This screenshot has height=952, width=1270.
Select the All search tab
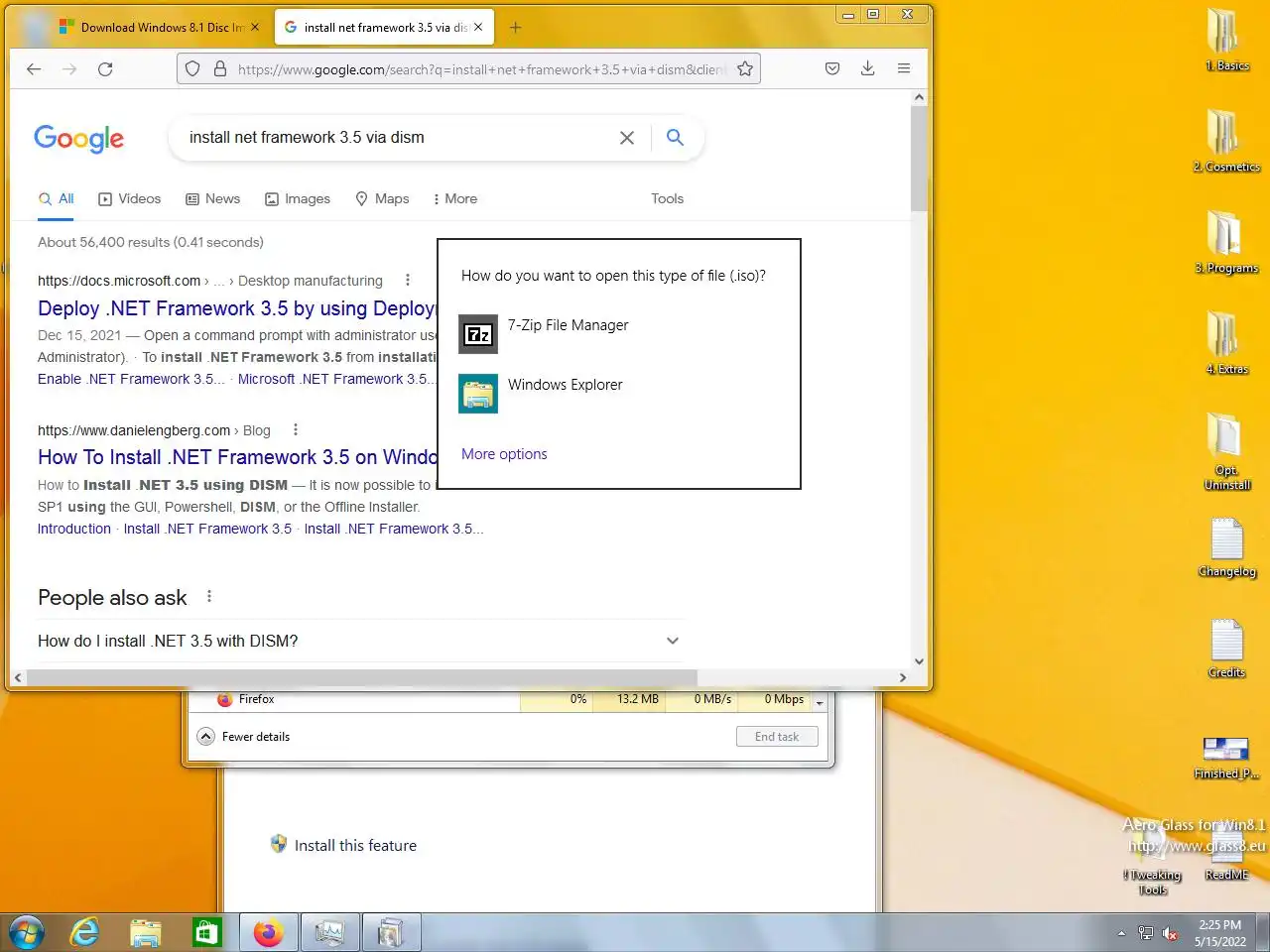pyautogui.click(x=57, y=198)
